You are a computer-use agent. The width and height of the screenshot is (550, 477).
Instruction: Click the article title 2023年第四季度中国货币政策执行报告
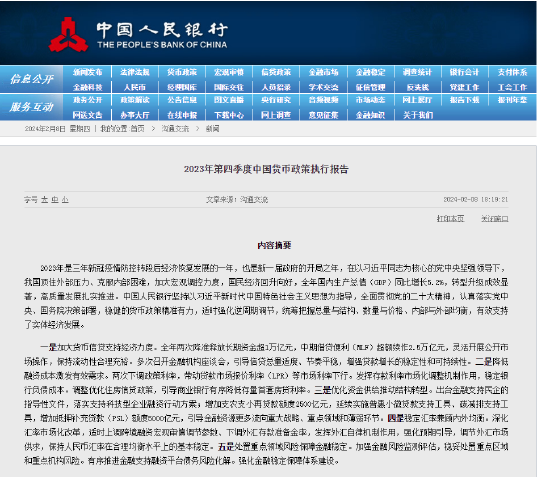click(266, 169)
